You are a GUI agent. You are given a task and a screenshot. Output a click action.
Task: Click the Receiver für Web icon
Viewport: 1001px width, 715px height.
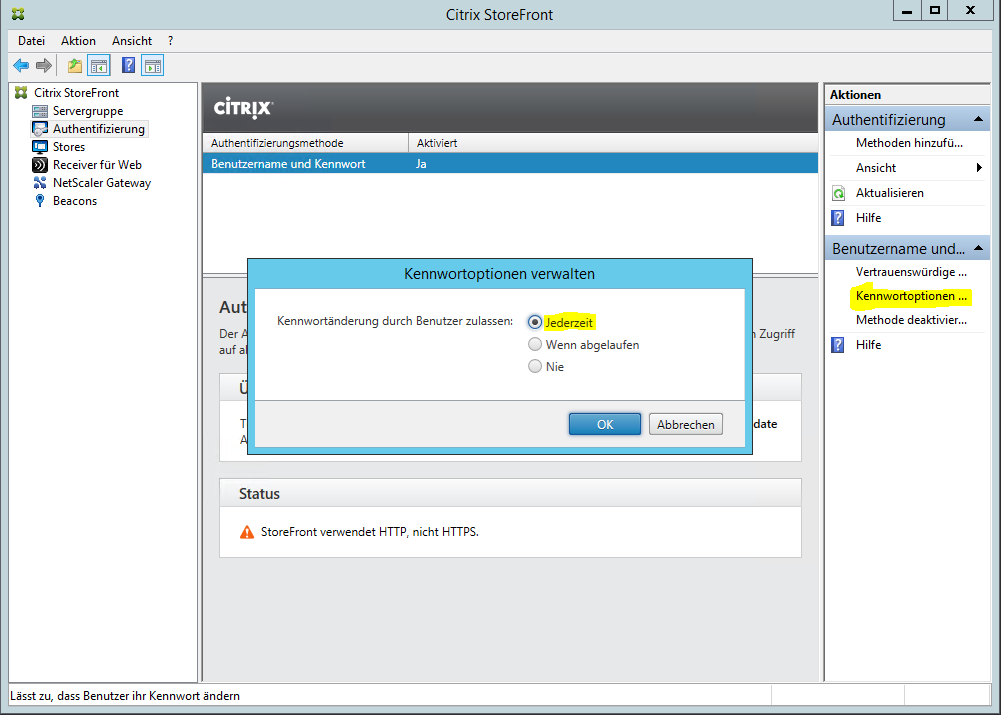(40, 165)
